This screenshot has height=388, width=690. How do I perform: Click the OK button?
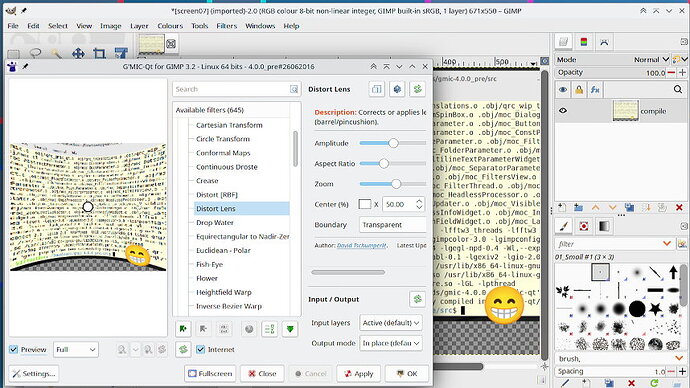click(407, 373)
